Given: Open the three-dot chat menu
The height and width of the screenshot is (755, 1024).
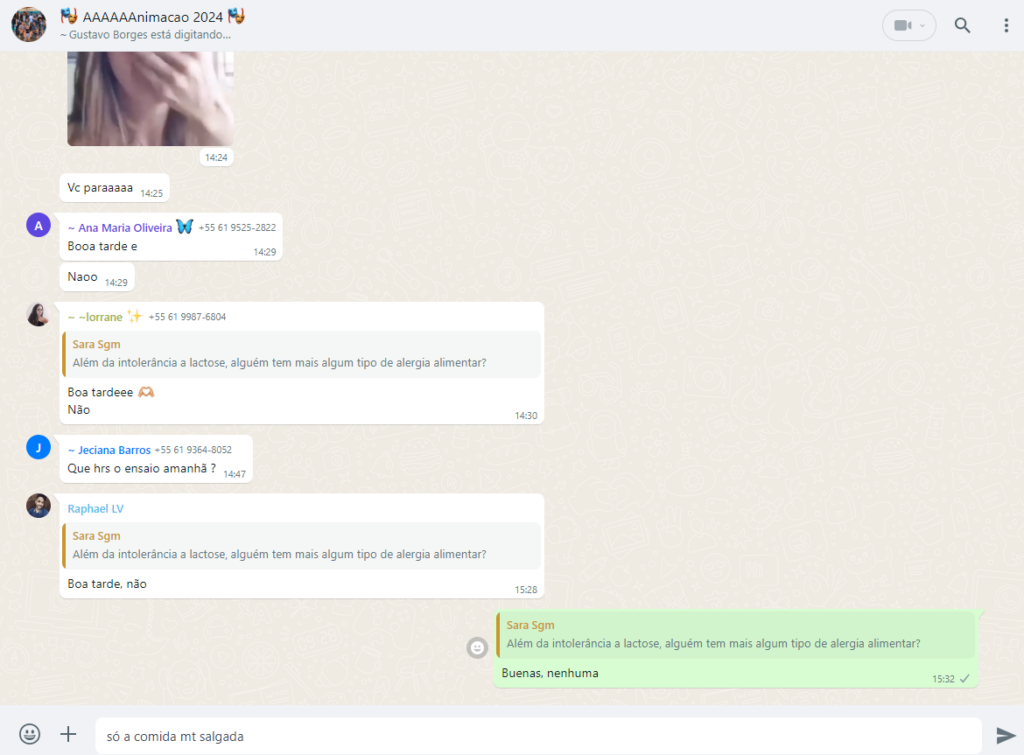Looking at the screenshot, I should pyautogui.click(x=1006, y=25).
